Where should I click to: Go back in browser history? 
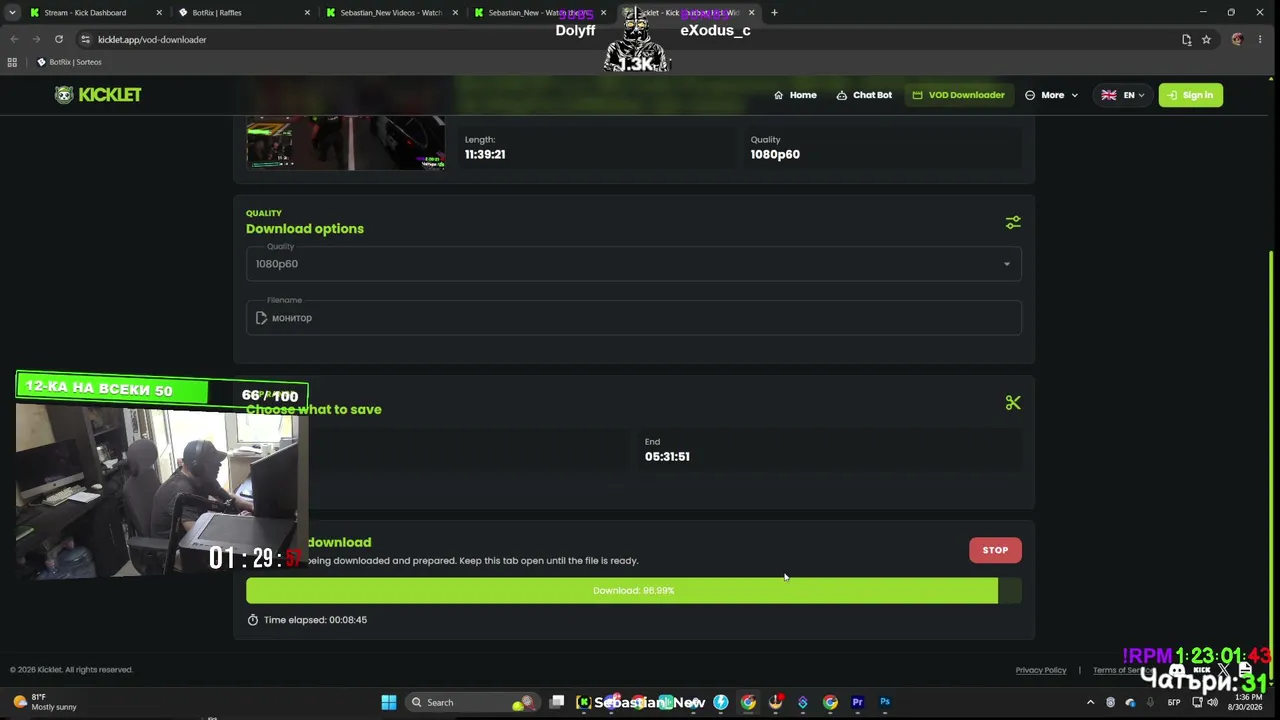14,39
